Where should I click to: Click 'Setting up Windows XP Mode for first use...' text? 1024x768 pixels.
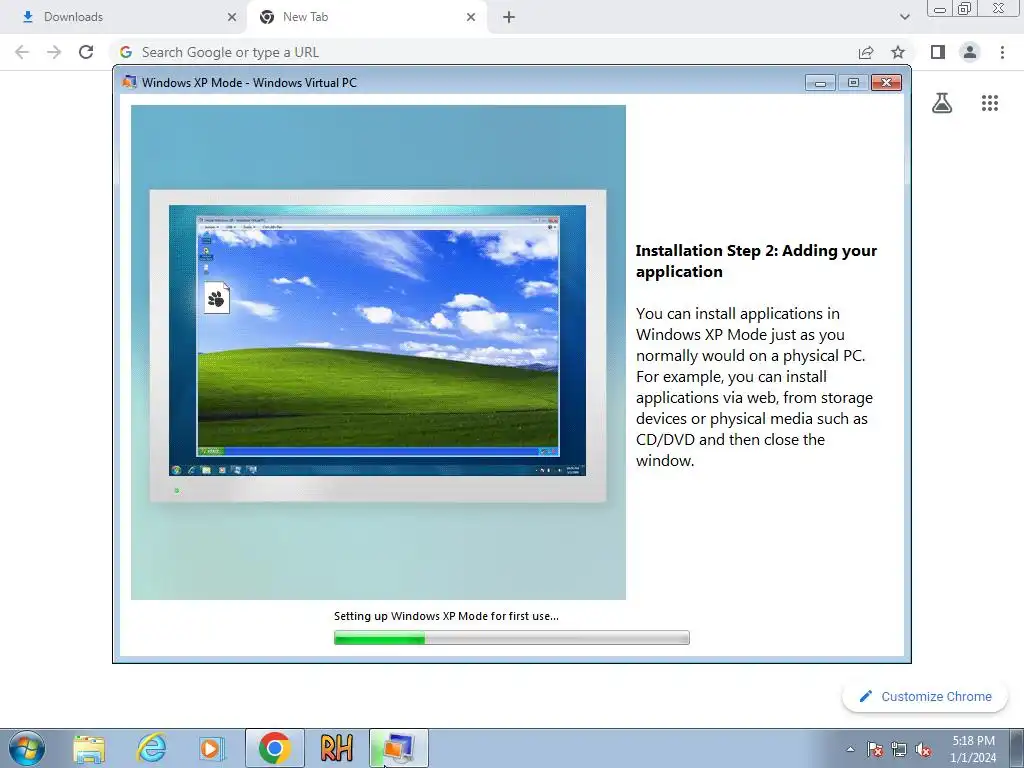point(446,616)
